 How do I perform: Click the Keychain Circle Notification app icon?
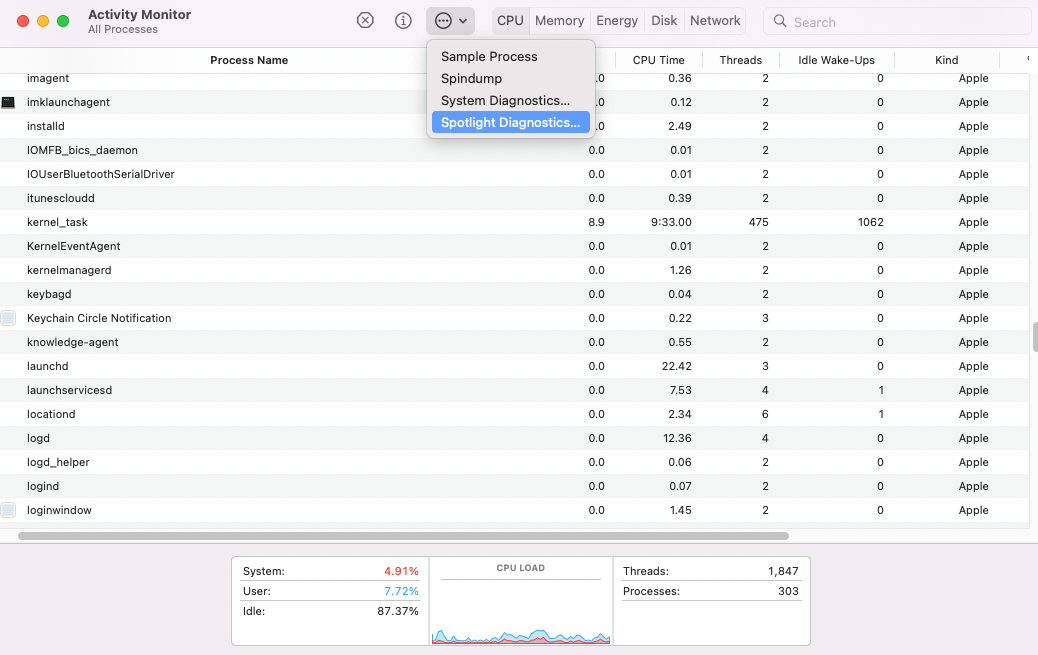(x=8, y=318)
